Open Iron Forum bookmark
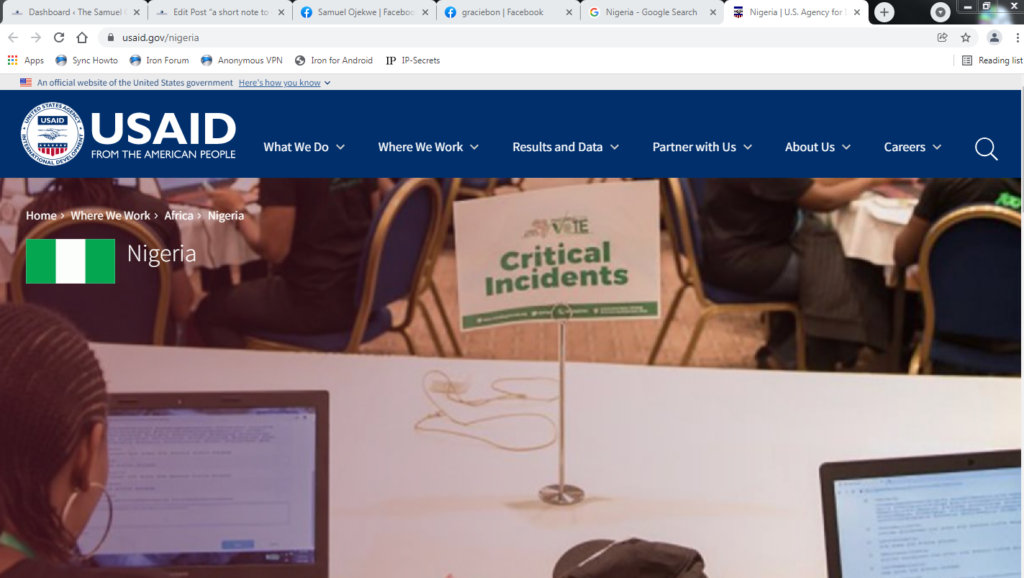Viewport: 1024px width, 578px height. pos(159,60)
